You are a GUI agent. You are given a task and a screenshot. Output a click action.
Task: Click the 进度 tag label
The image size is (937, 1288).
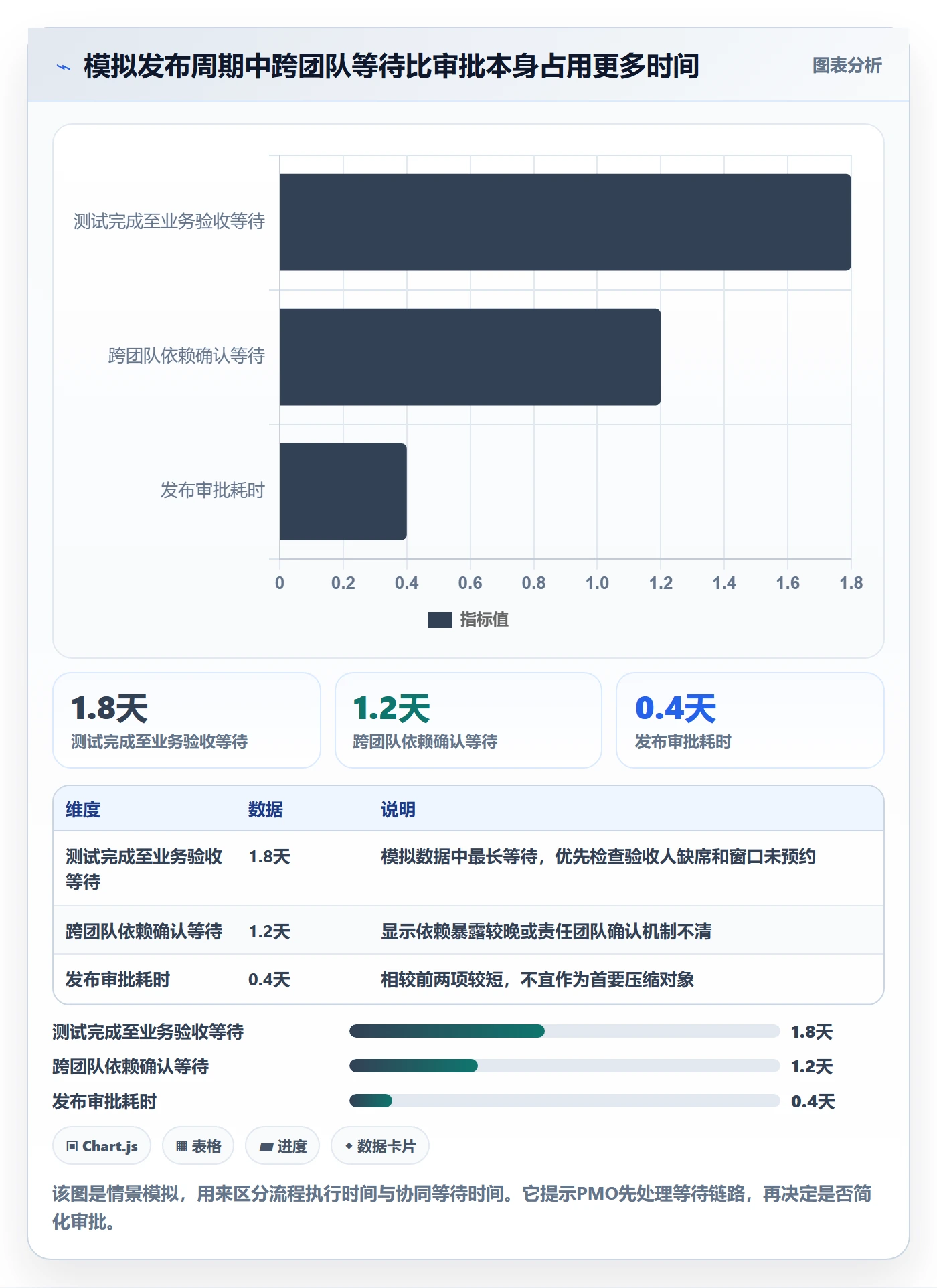tap(292, 1147)
